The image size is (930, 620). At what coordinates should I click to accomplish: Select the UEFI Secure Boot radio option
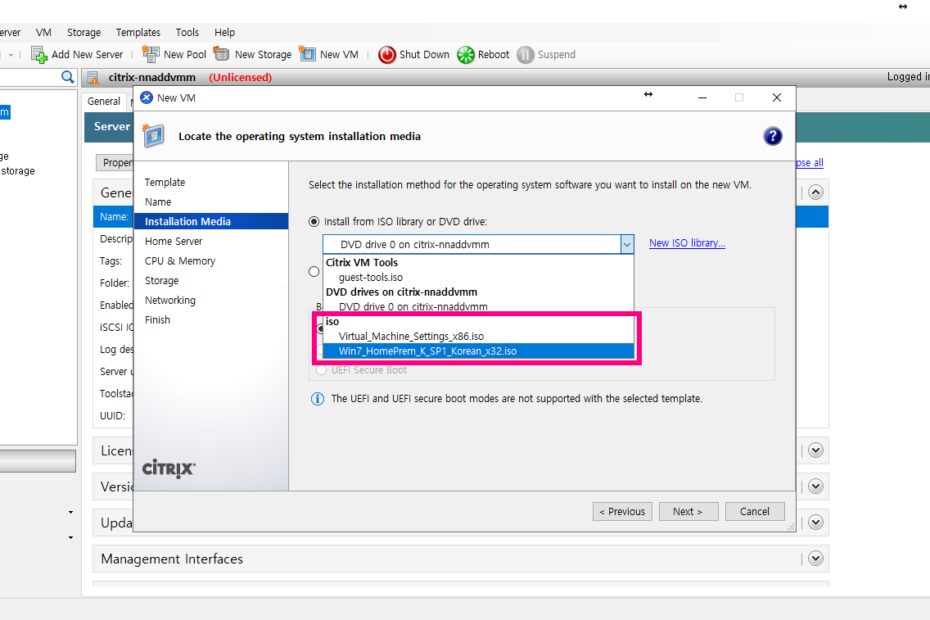pyautogui.click(x=321, y=370)
